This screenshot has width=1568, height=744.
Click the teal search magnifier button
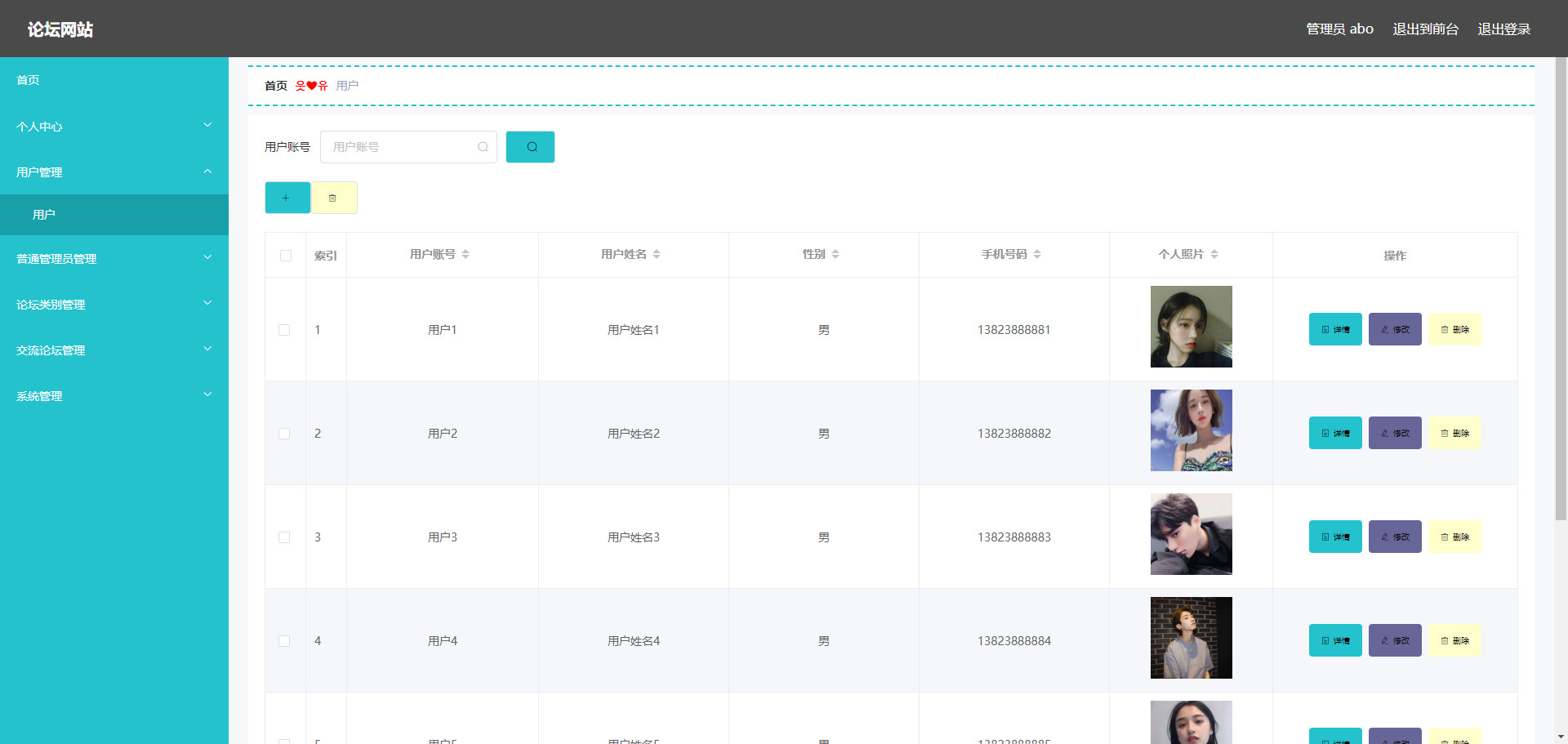[530, 147]
